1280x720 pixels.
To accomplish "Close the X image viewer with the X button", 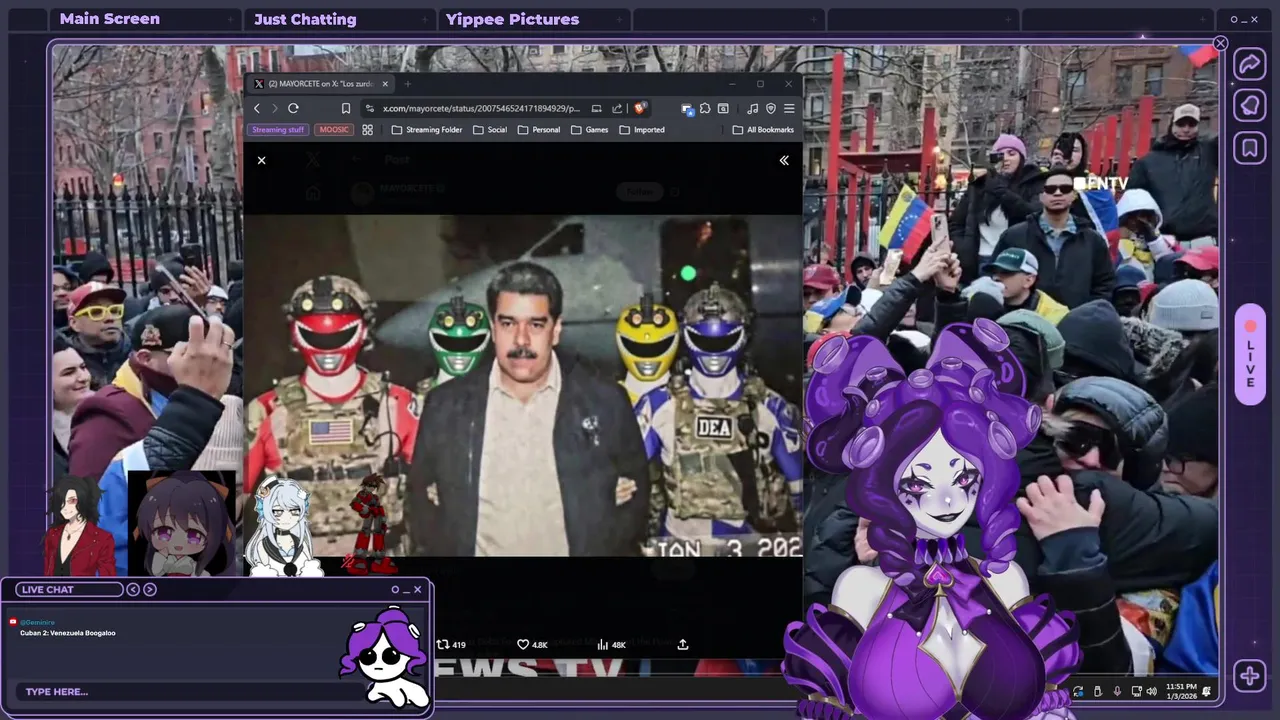I will pyautogui.click(x=261, y=160).
